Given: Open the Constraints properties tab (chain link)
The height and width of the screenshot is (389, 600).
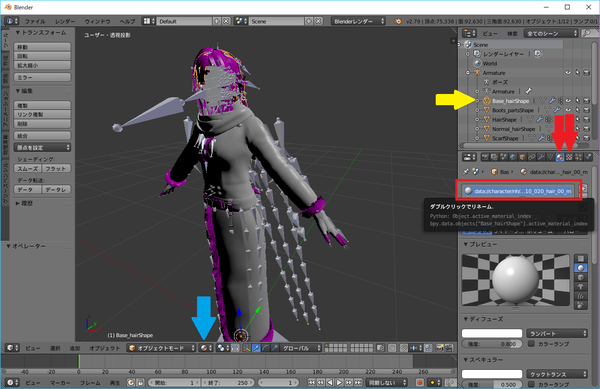Looking at the screenshot, I should (x=532, y=157).
